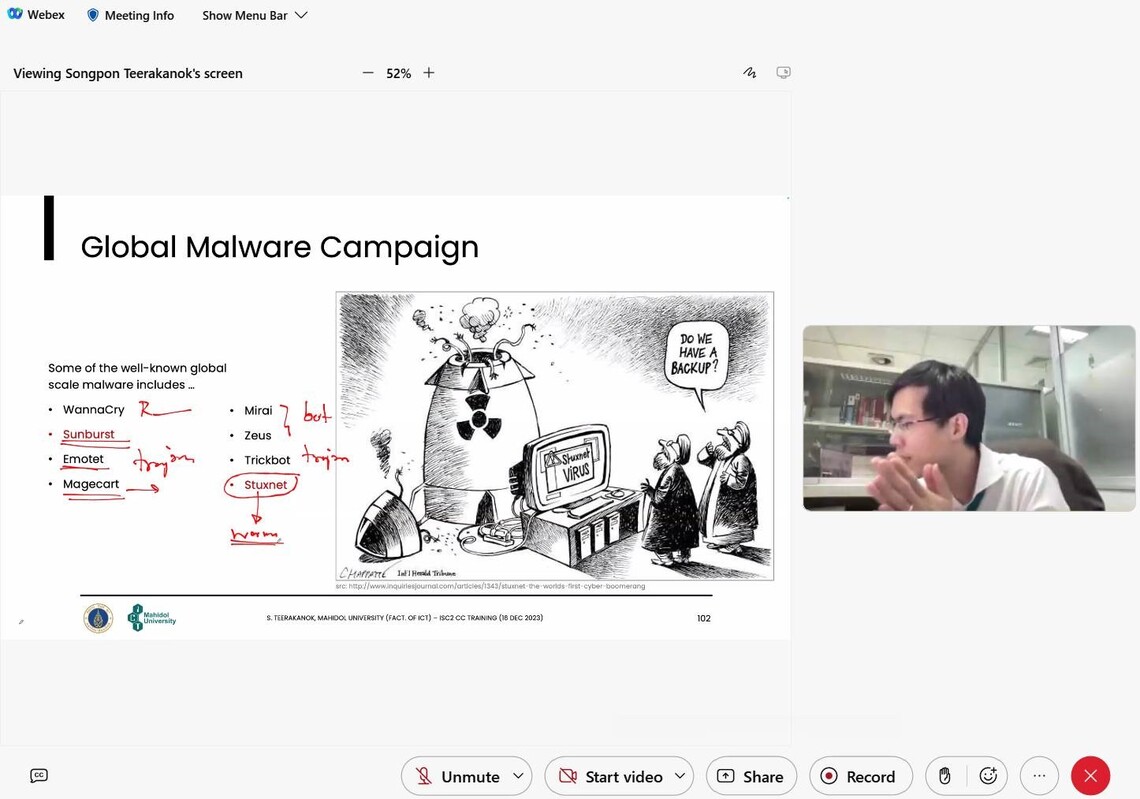Open audio options arrow next to Unmute
1140x799 pixels.
[x=518, y=776]
